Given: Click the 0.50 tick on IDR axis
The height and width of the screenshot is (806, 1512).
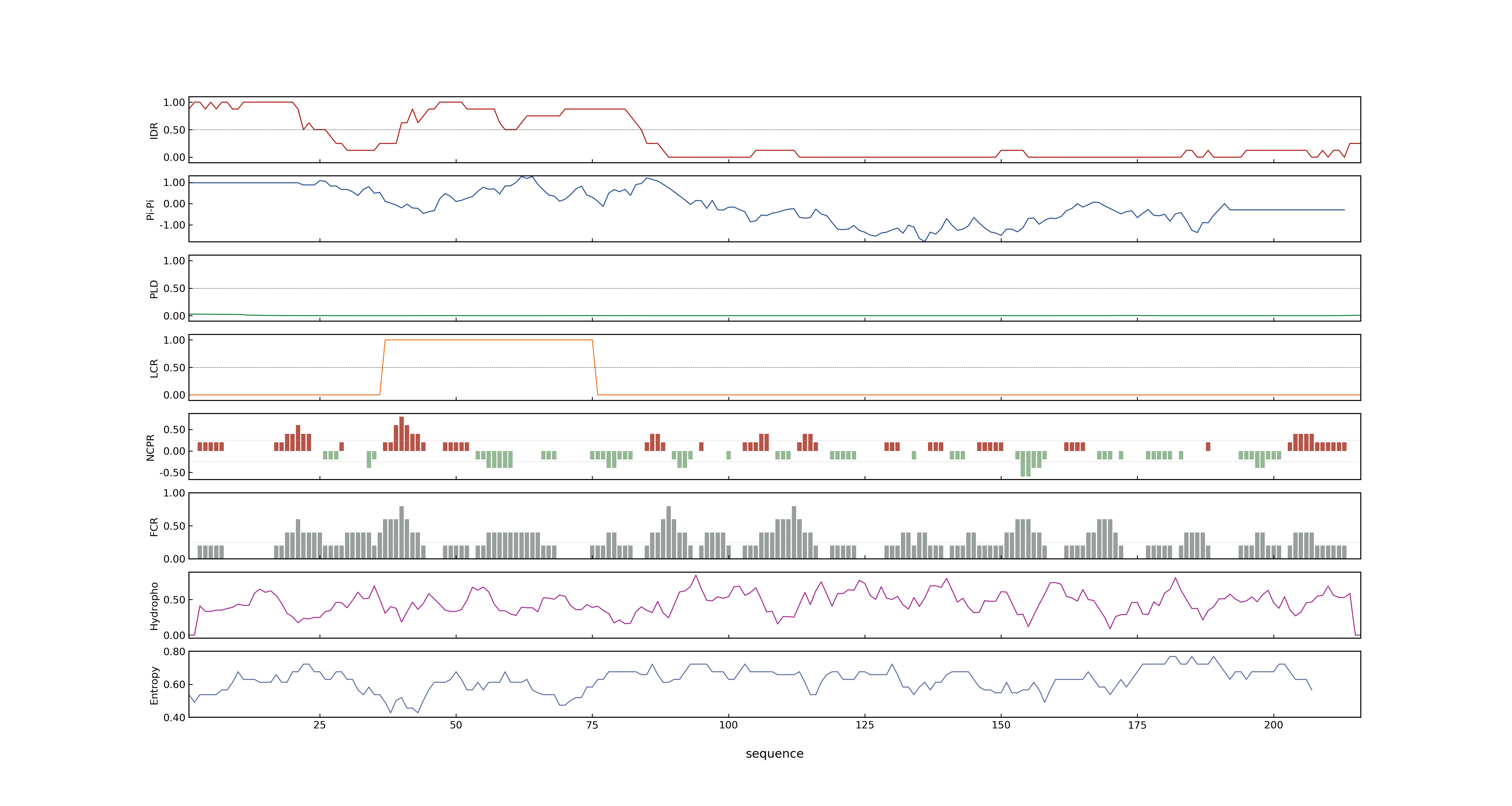Looking at the screenshot, I should (174, 130).
